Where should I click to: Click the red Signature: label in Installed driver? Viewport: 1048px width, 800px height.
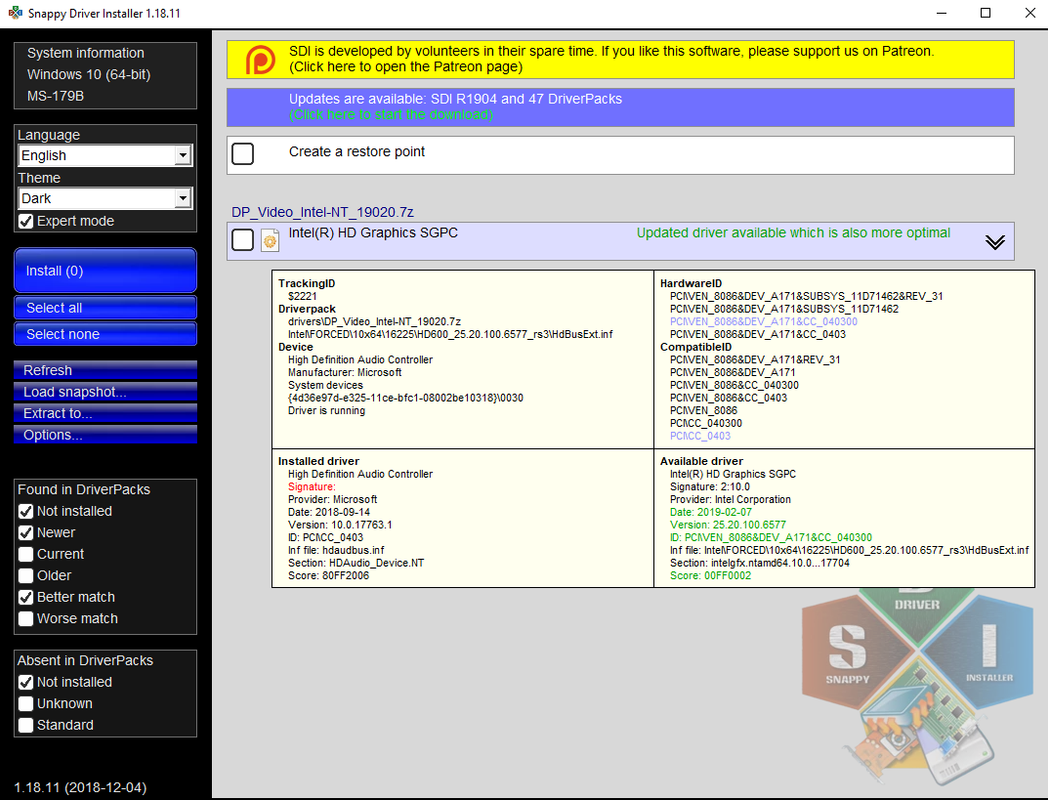311,487
